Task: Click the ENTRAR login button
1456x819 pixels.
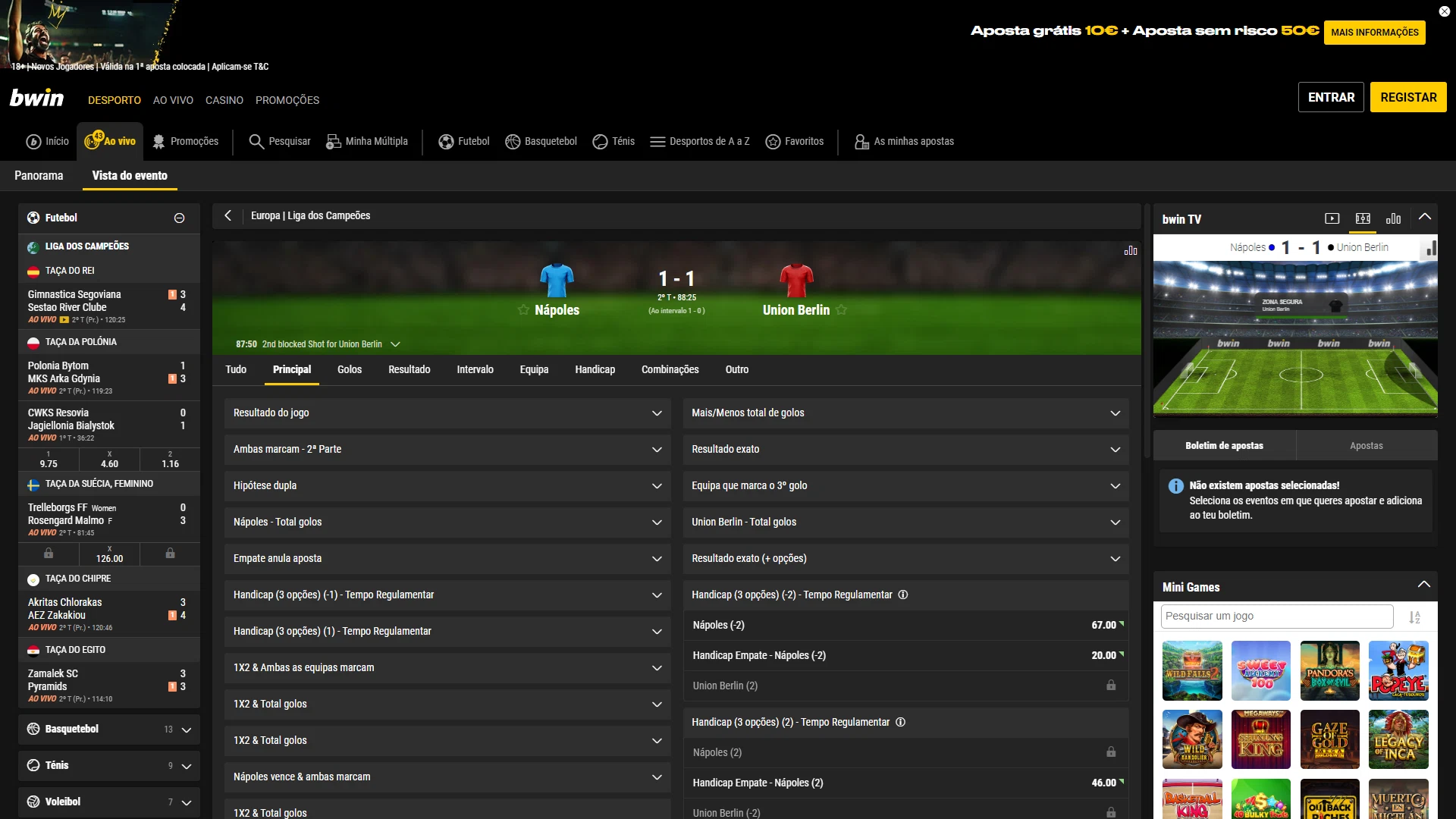Action: pyautogui.click(x=1331, y=97)
